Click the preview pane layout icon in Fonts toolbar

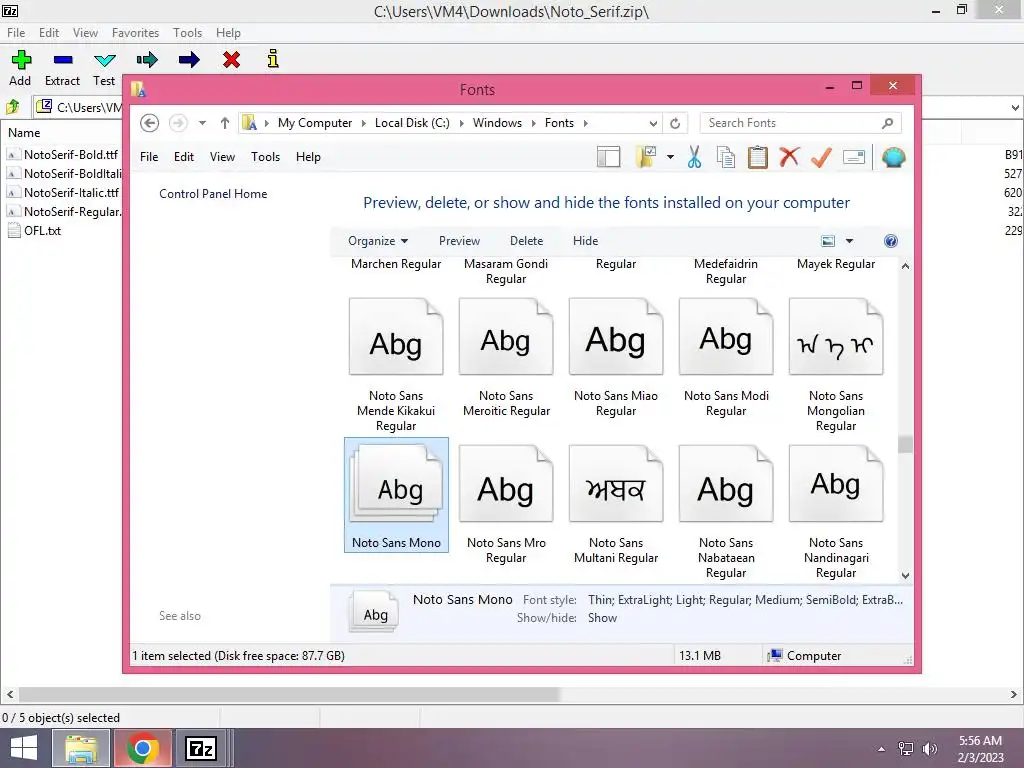click(x=608, y=157)
